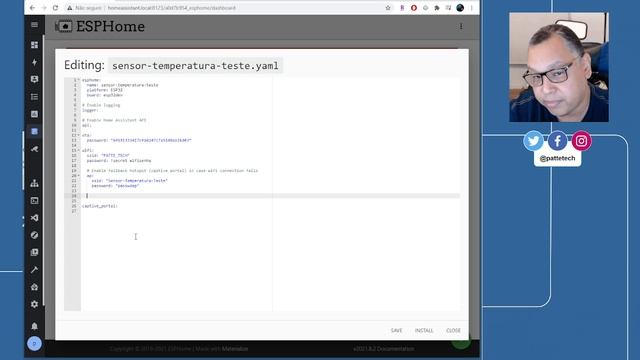Screen dimensions: 640x360
Task: Open the Logbook list sidebar icon
Action: coord(34,97)
